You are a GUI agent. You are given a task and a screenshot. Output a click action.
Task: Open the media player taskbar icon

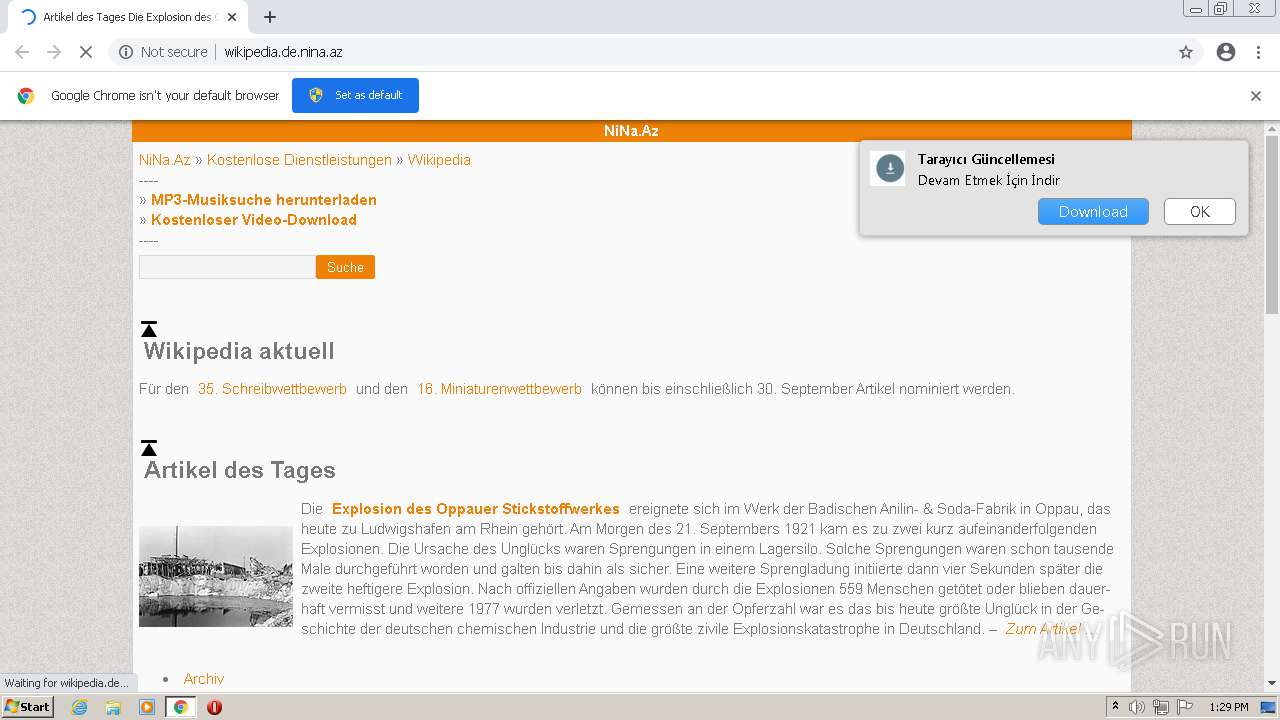(147, 707)
